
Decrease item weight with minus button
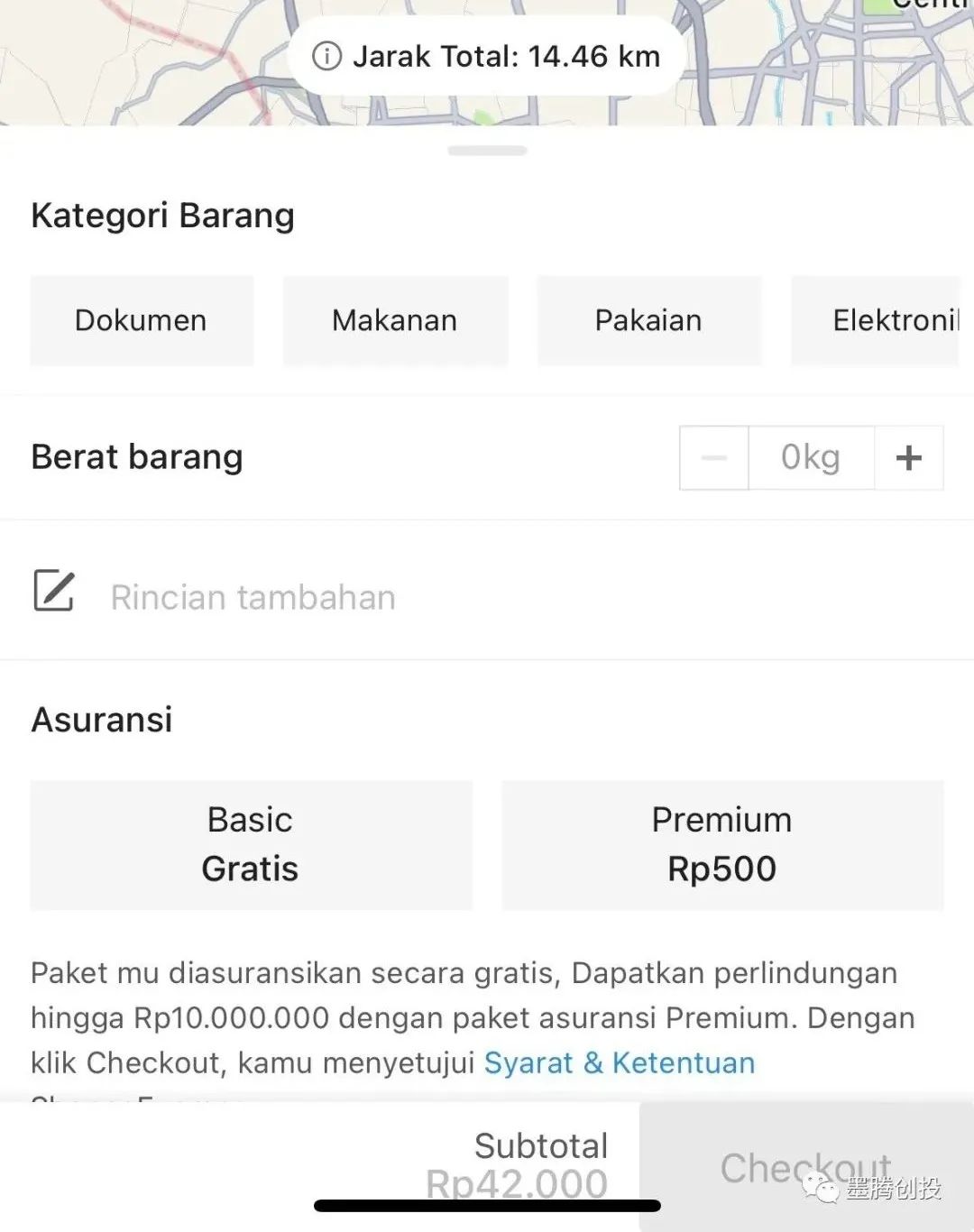coord(713,458)
